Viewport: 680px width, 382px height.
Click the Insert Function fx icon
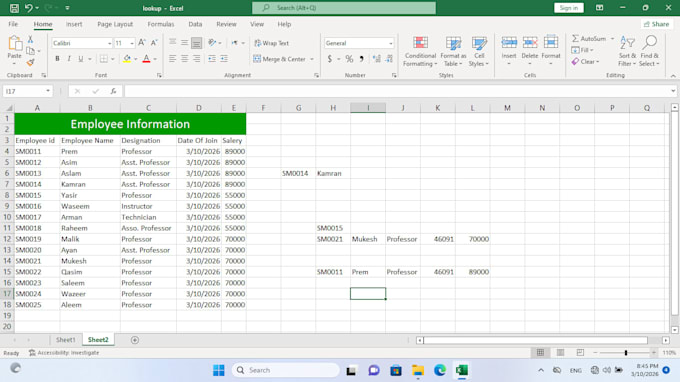point(113,91)
